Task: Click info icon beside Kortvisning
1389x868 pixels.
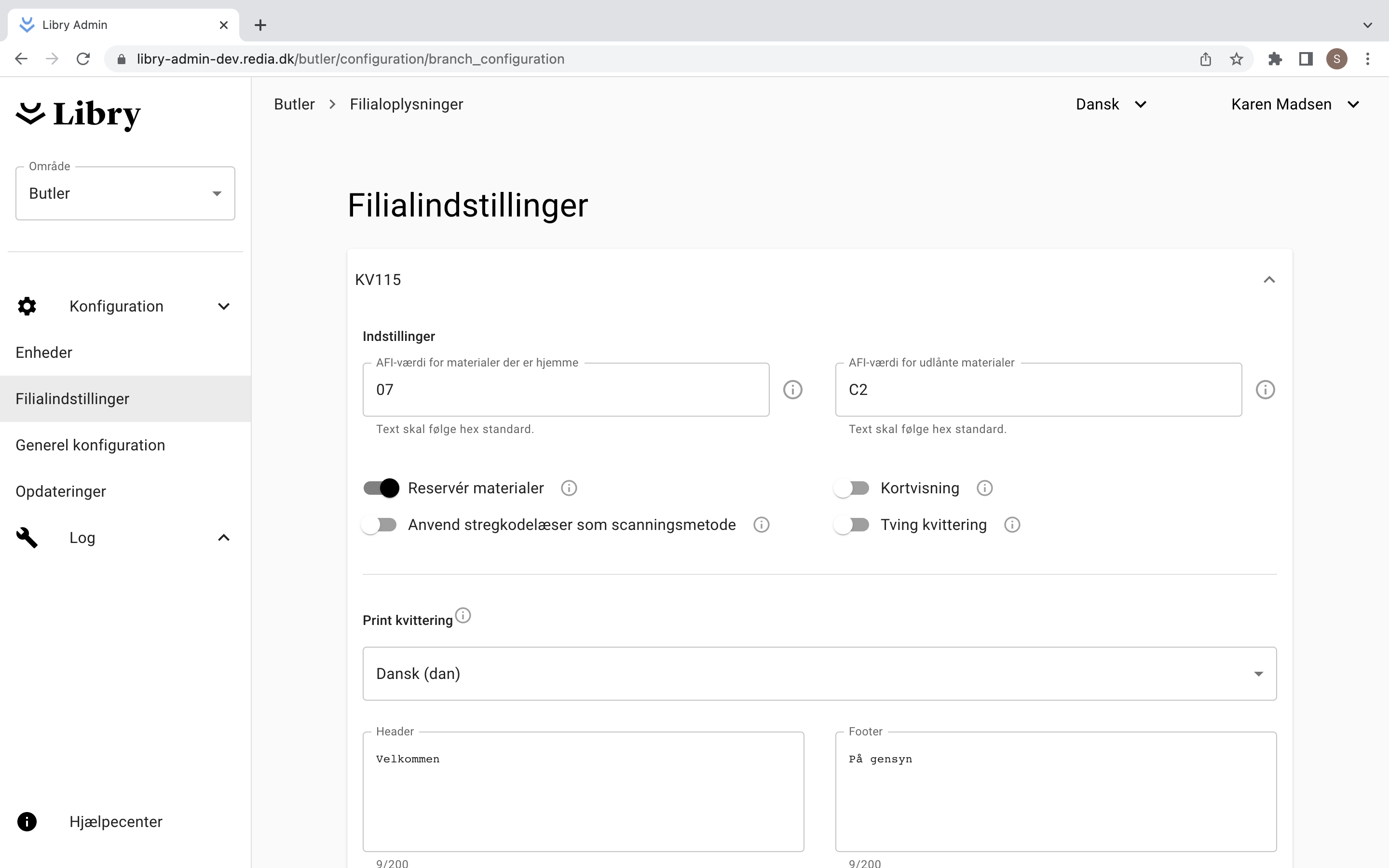Action: pos(984,488)
